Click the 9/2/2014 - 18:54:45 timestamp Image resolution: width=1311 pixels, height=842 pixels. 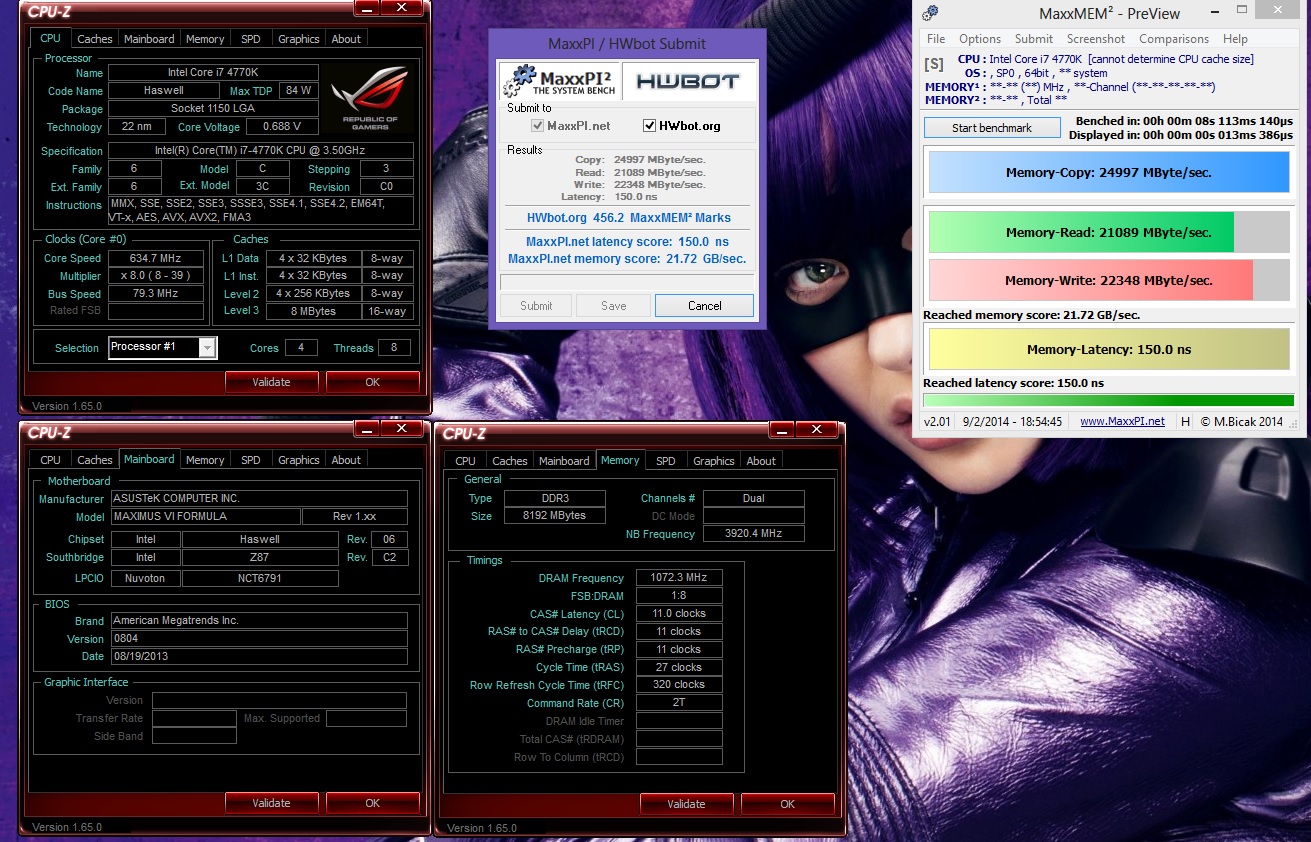point(1013,421)
